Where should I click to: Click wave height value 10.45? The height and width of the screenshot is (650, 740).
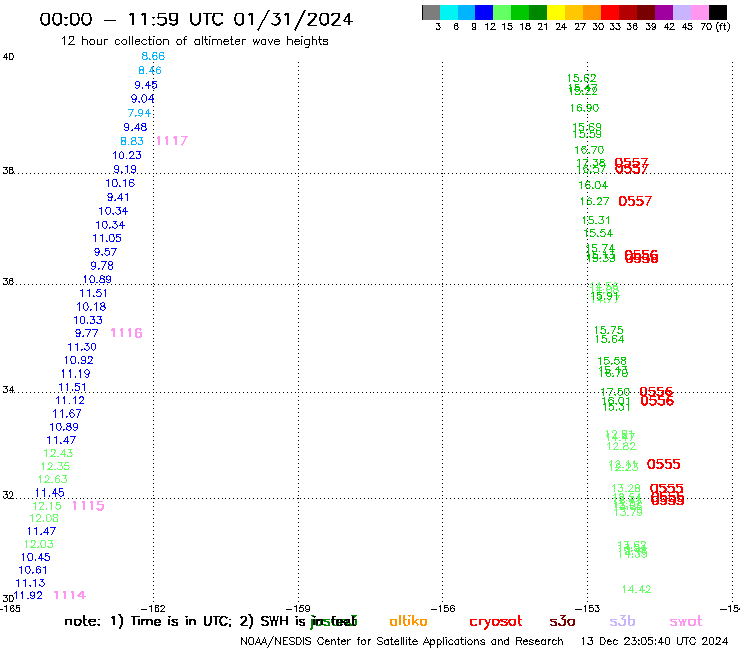35,557
